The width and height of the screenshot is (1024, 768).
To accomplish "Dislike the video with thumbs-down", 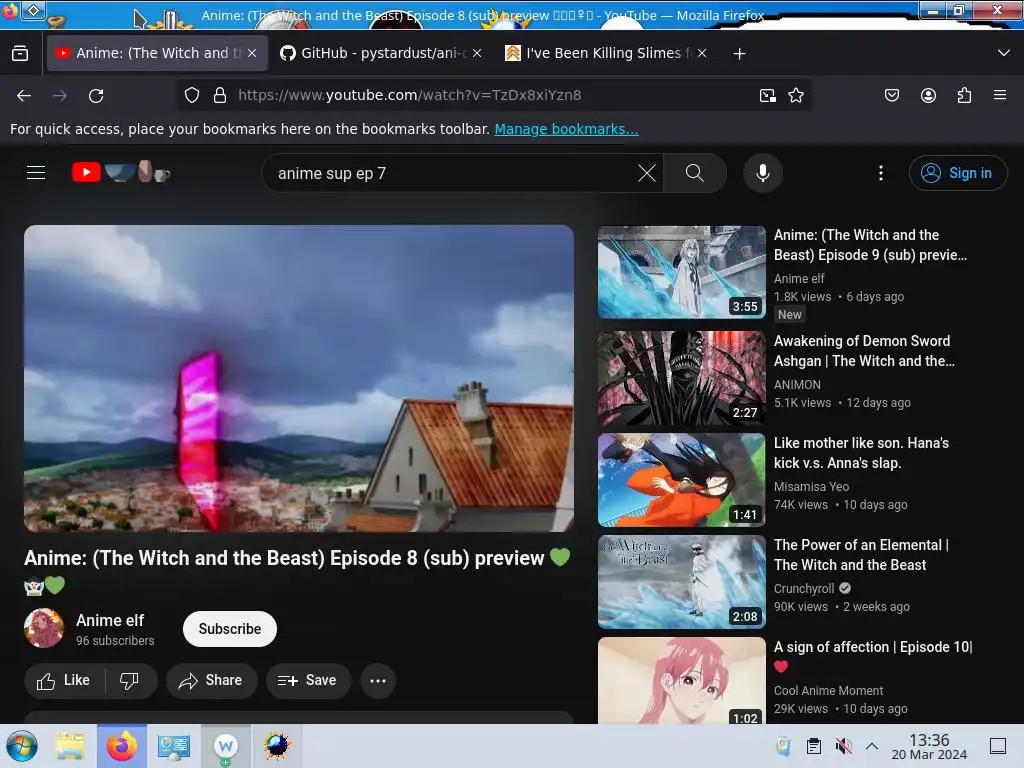I will (129, 680).
